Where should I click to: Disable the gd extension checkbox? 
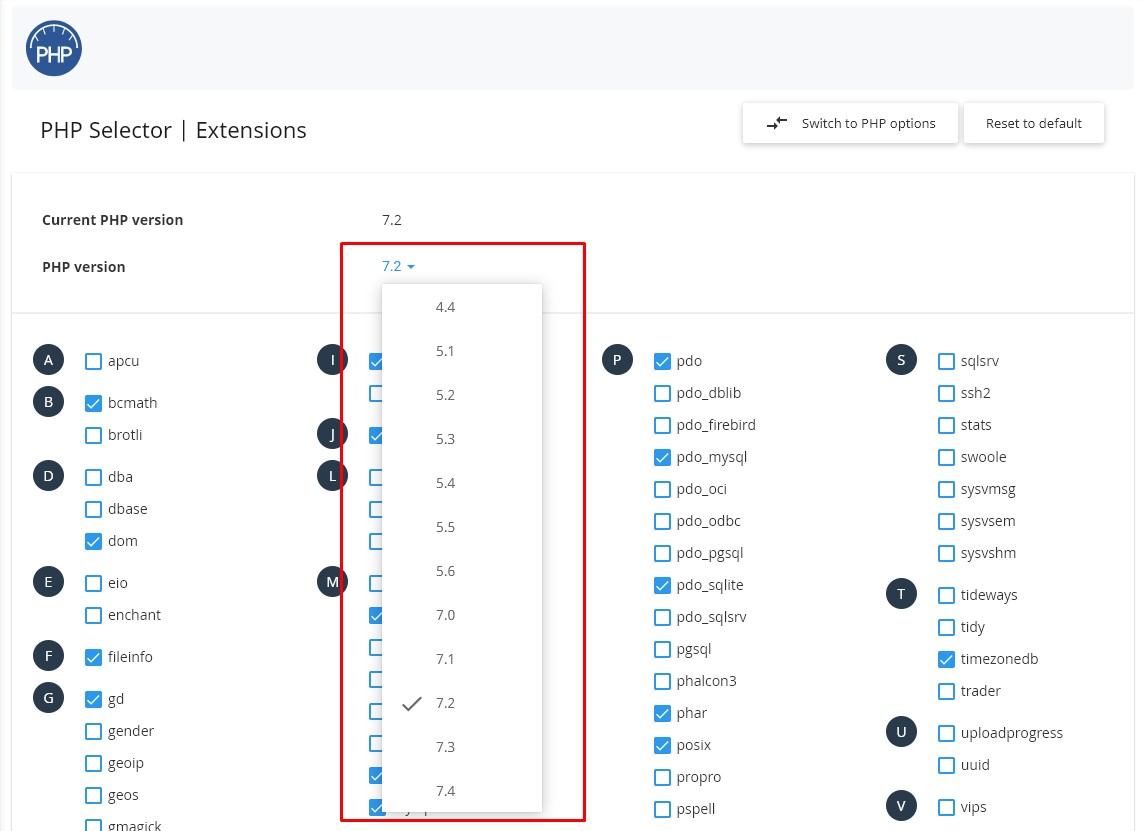pyautogui.click(x=93, y=699)
